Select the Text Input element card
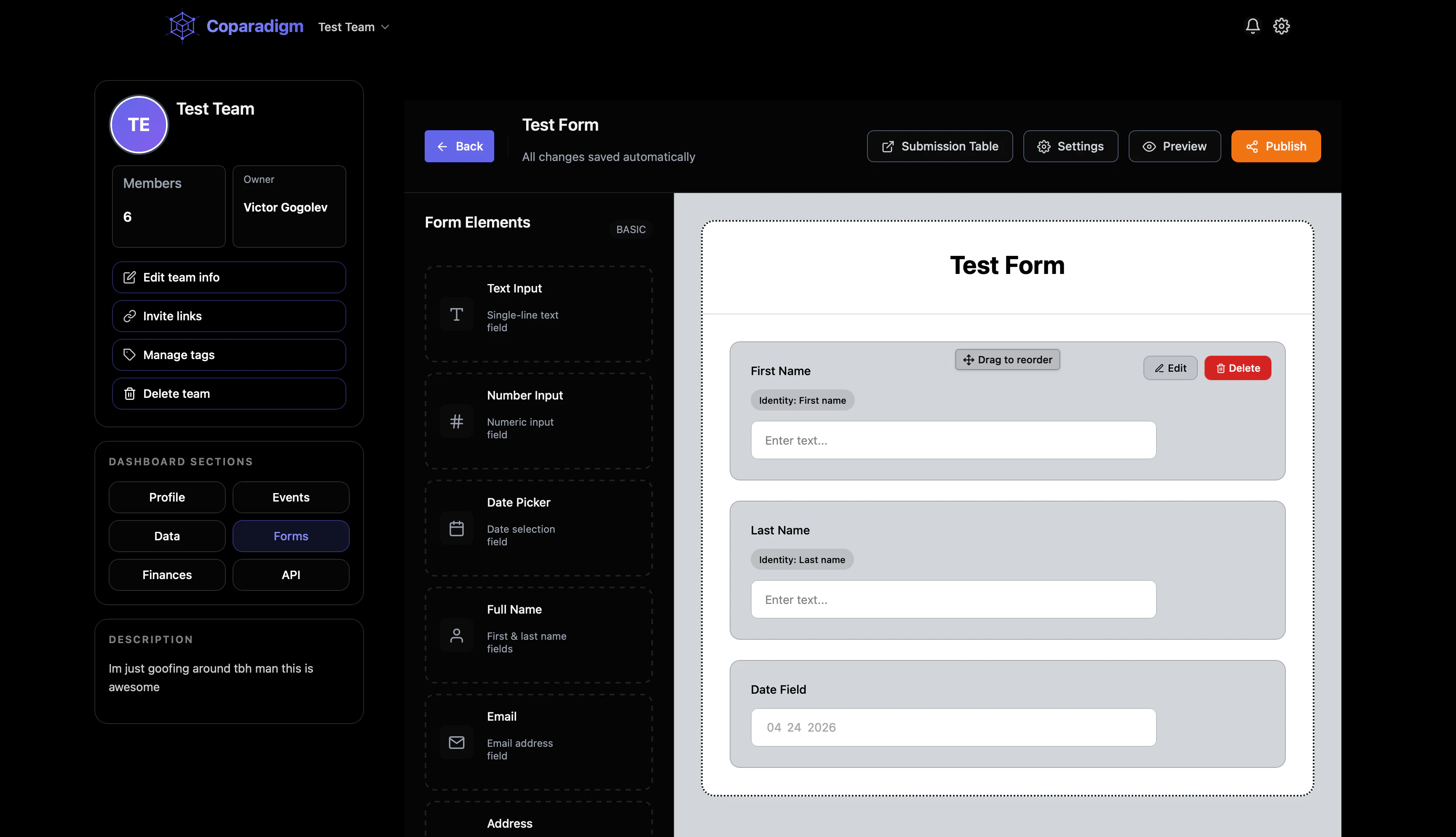This screenshot has height=837, width=1456. [538, 314]
